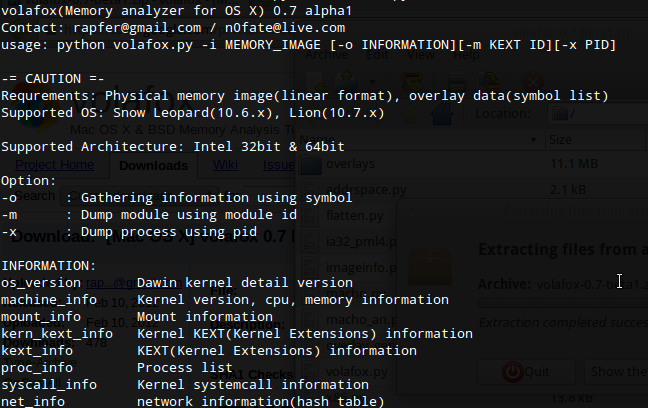Click 'Gathering information using symbol' text
The image size is (648, 408).
[x=217, y=198]
